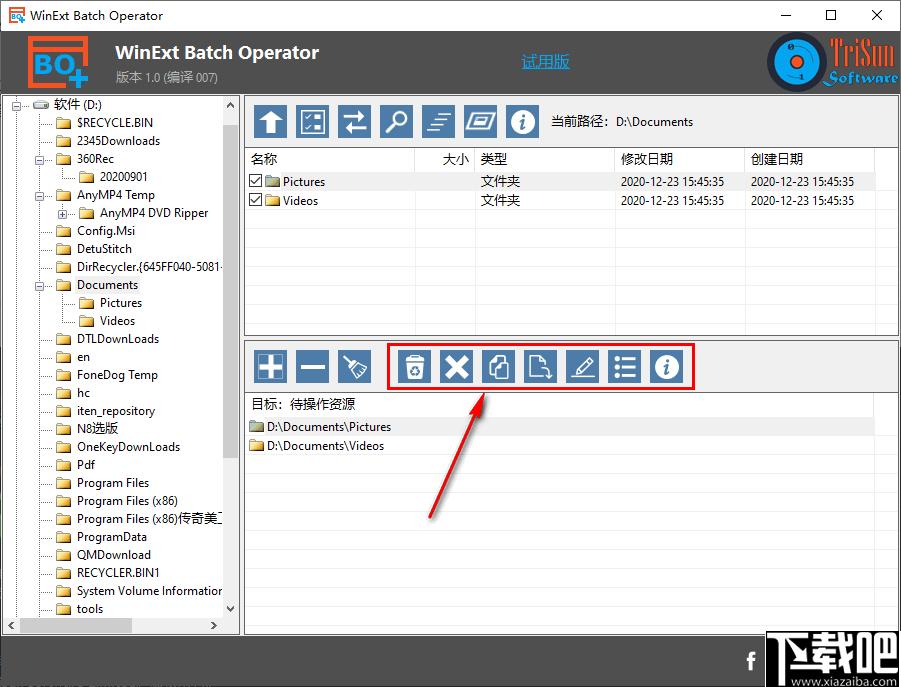
Task: Select the D:\Documents\Pictures target row
Action: pyautogui.click(x=559, y=427)
